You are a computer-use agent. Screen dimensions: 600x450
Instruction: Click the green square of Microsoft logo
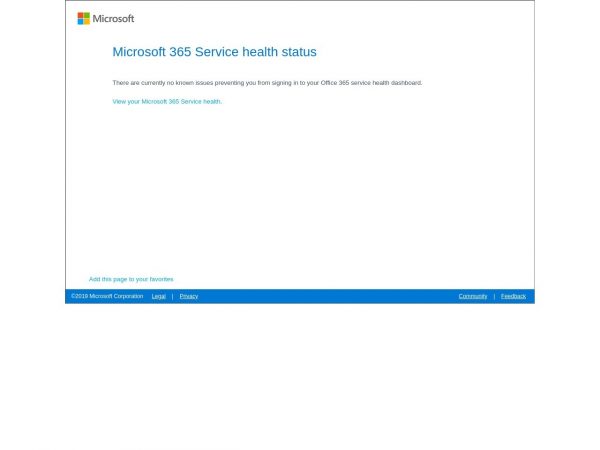pyautogui.click(x=87, y=15)
